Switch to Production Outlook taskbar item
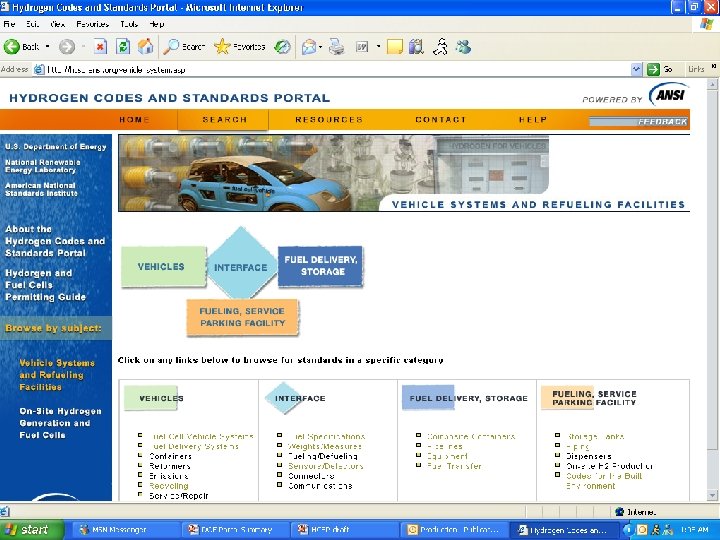 point(455,530)
